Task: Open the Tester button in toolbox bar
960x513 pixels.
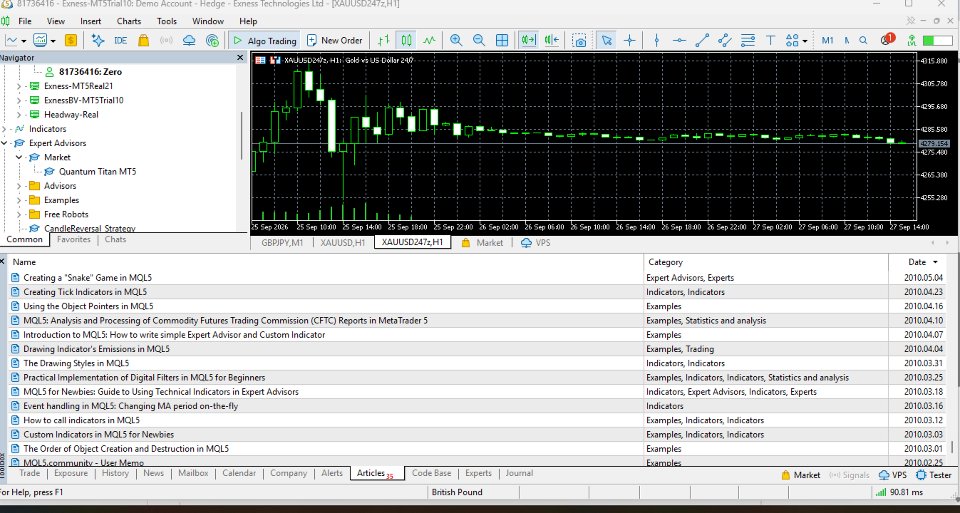Action: coord(933,474)
